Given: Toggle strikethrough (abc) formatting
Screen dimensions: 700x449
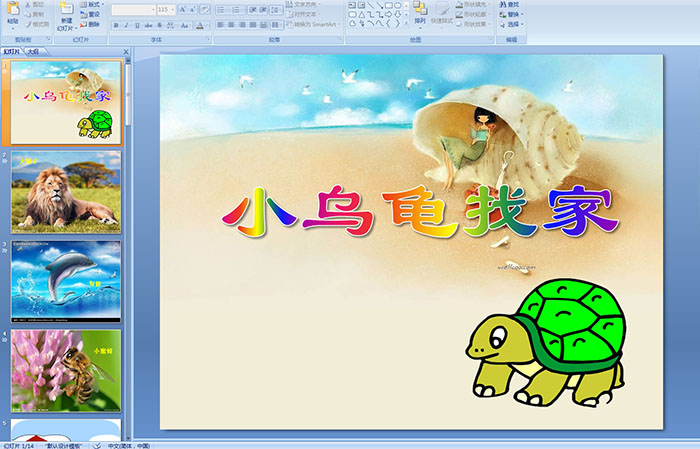Looking at the screenshot, I should (x=148, y=25).
